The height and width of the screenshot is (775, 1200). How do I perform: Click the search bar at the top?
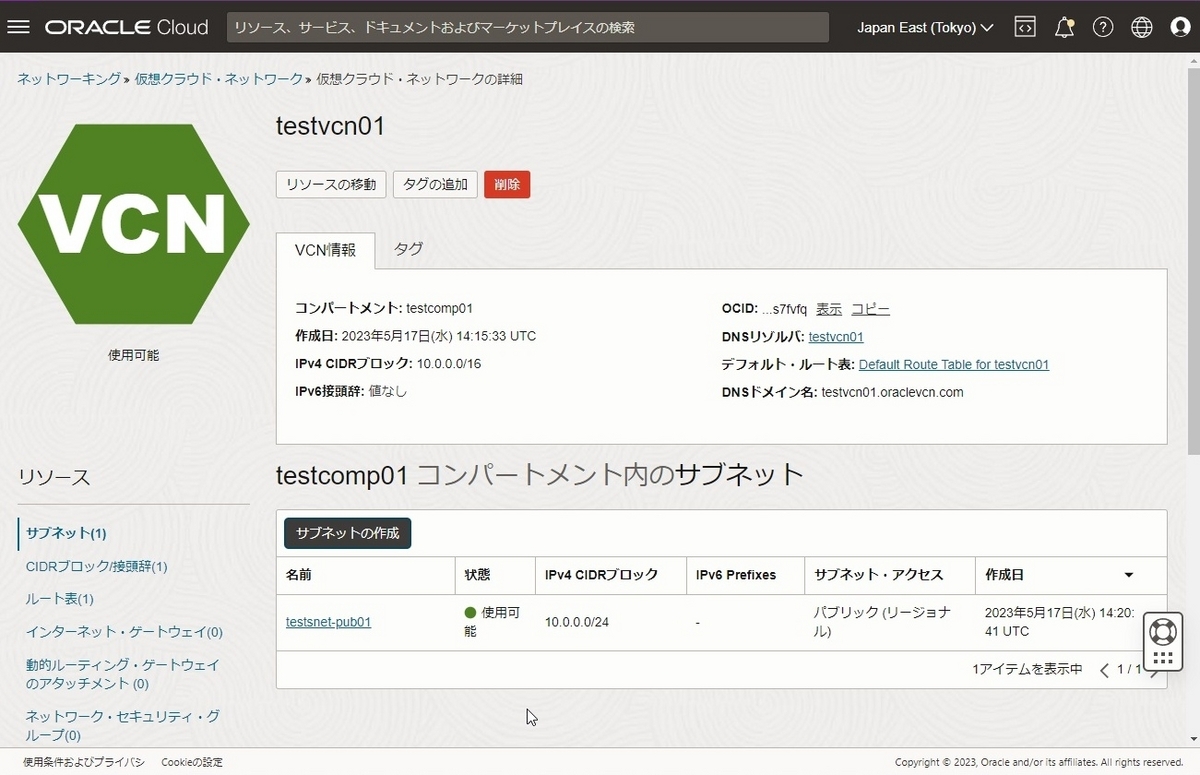[x=528, y=27]
